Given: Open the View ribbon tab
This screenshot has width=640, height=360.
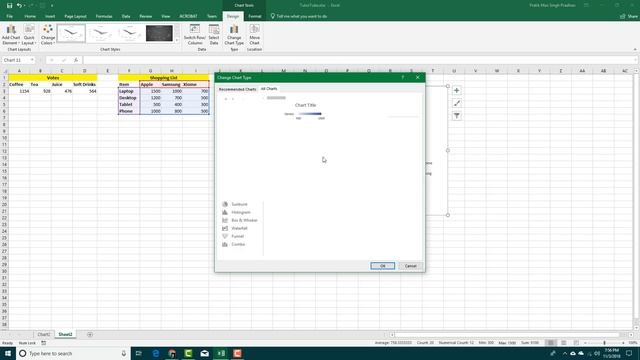Looking at the screenshot, I should (x=165, y=16).
